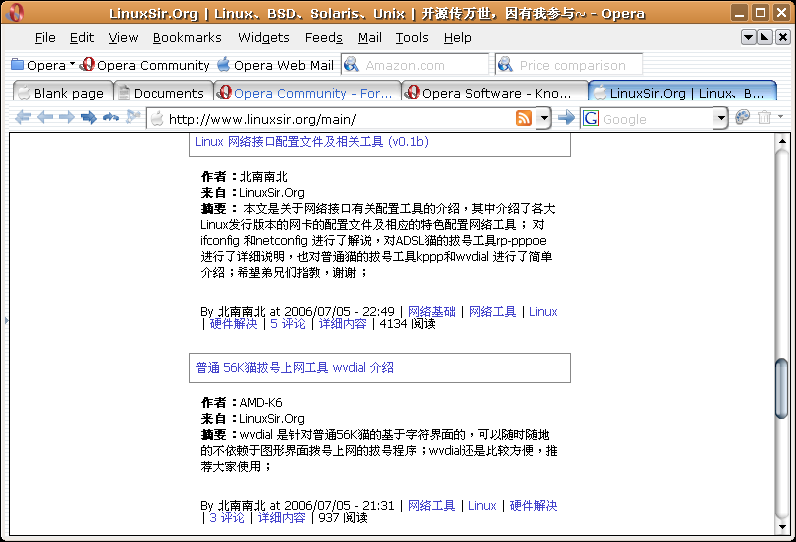Click the page icon in address field

coord(157,119)
